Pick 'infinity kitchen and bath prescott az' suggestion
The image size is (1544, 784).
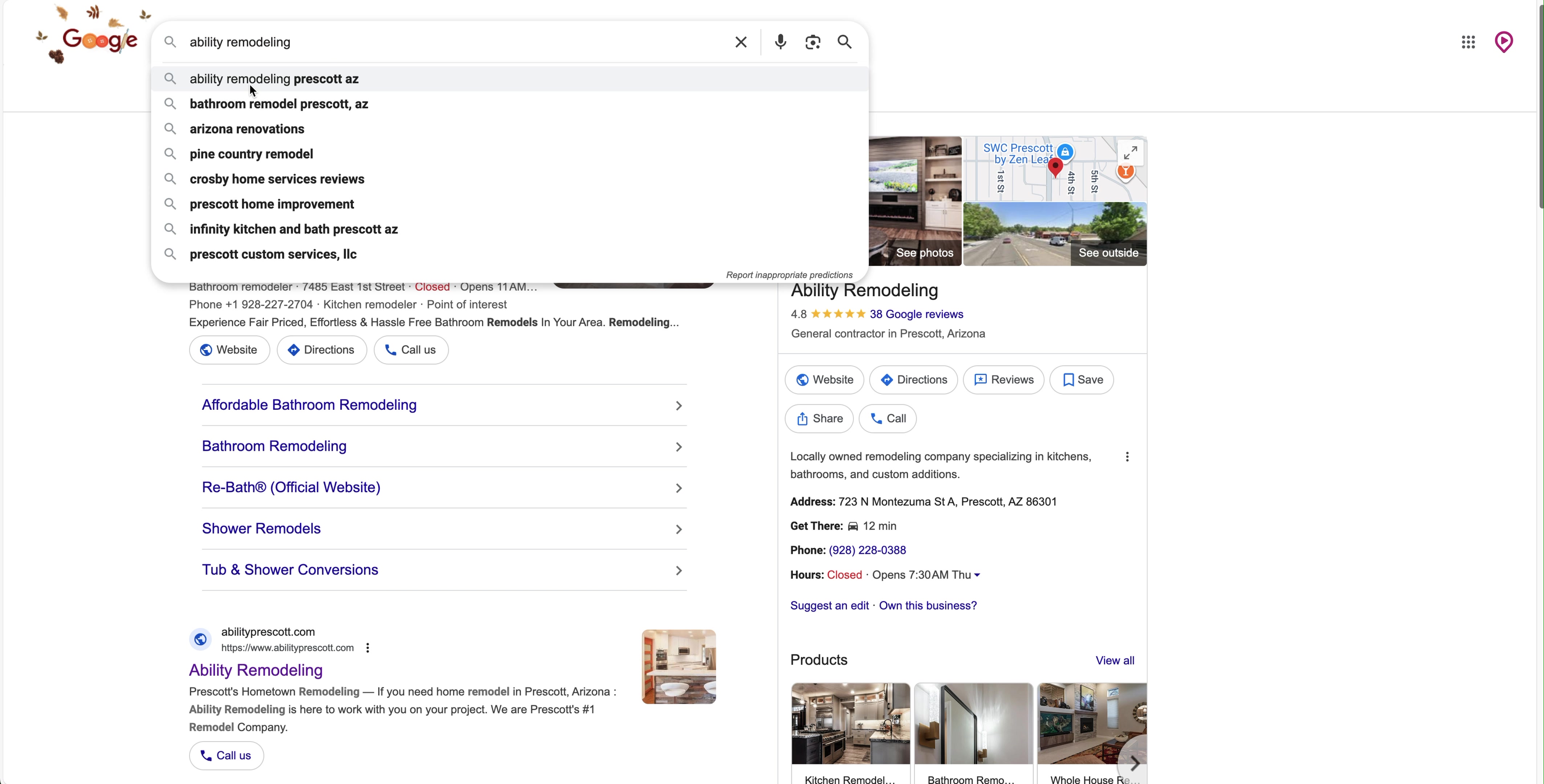tap(294, 229)
